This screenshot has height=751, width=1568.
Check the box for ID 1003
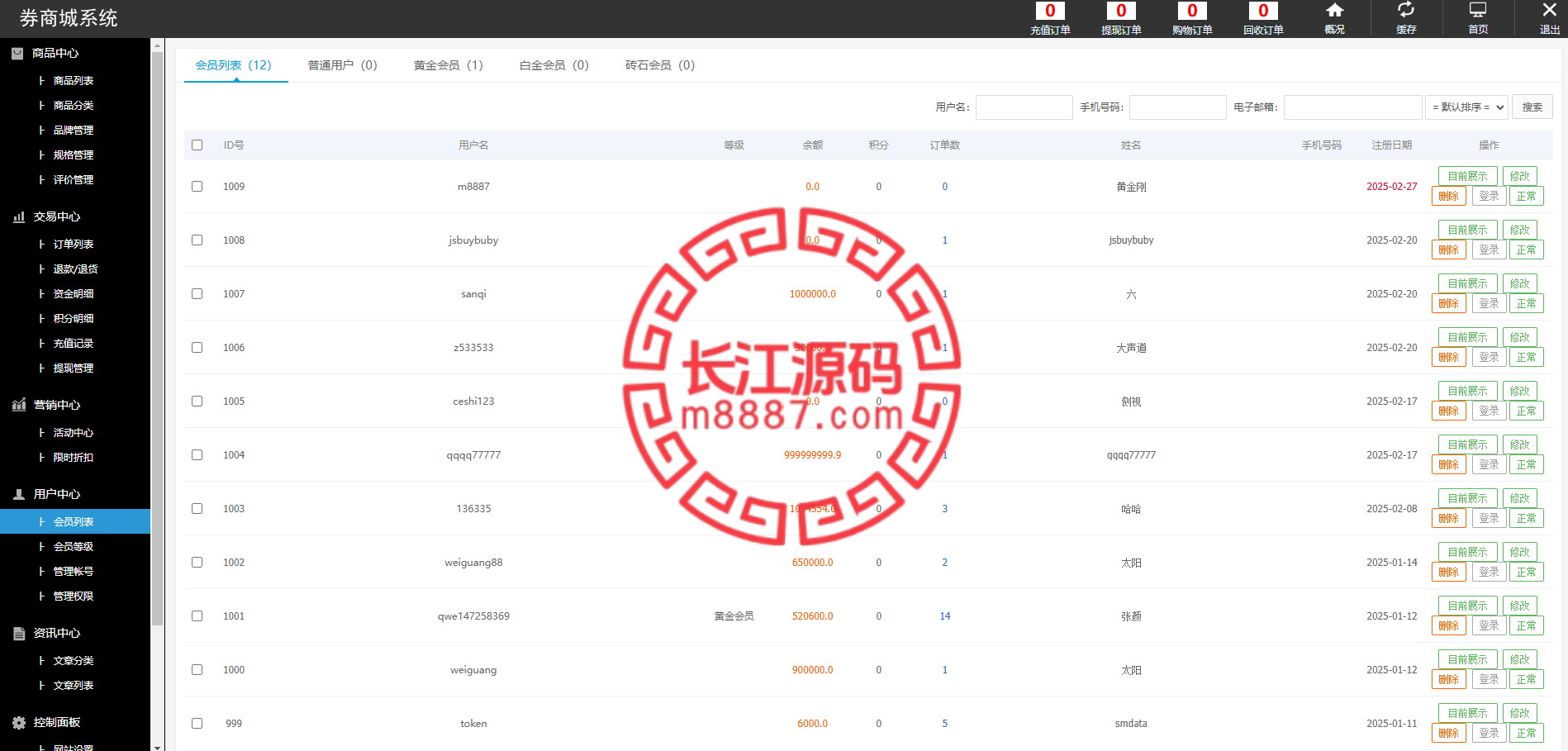197,508
